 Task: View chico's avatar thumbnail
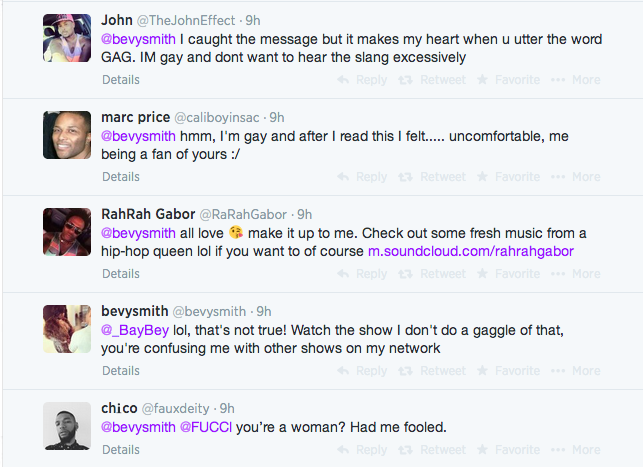(68, 426)
